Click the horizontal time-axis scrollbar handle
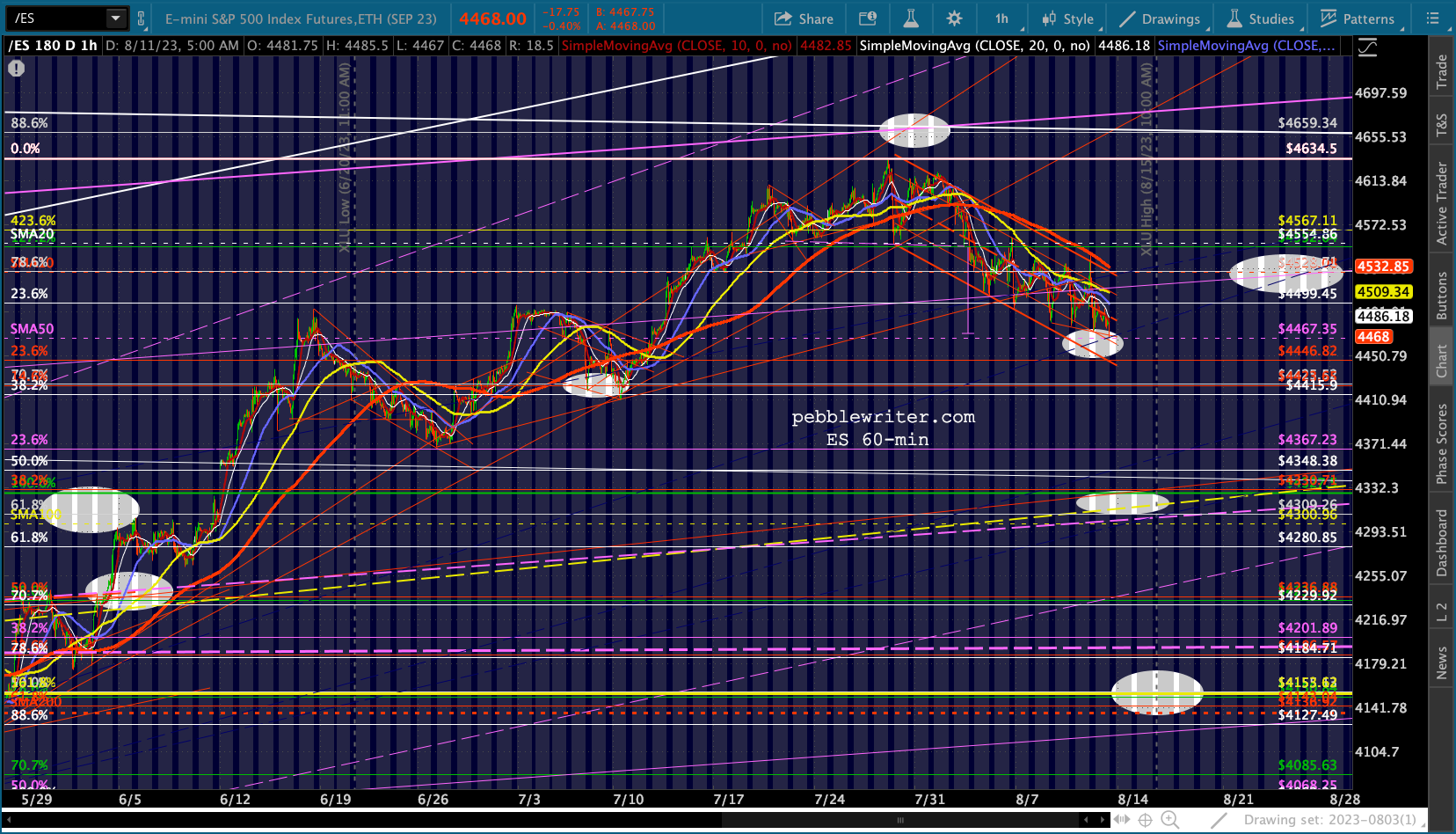Viewport: 1456px width, 834px height. 900,820
